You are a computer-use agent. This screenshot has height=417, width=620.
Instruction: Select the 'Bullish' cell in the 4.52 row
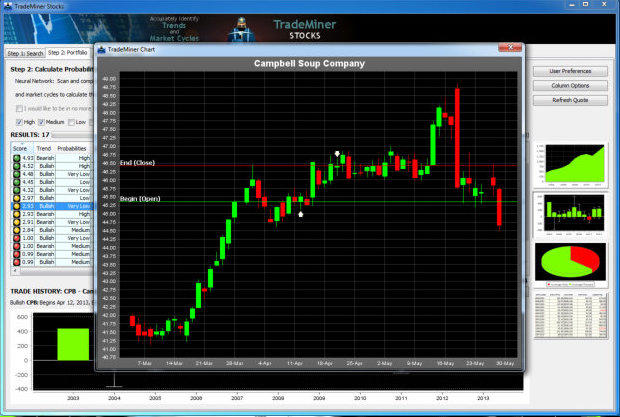[x=46, y=166]
